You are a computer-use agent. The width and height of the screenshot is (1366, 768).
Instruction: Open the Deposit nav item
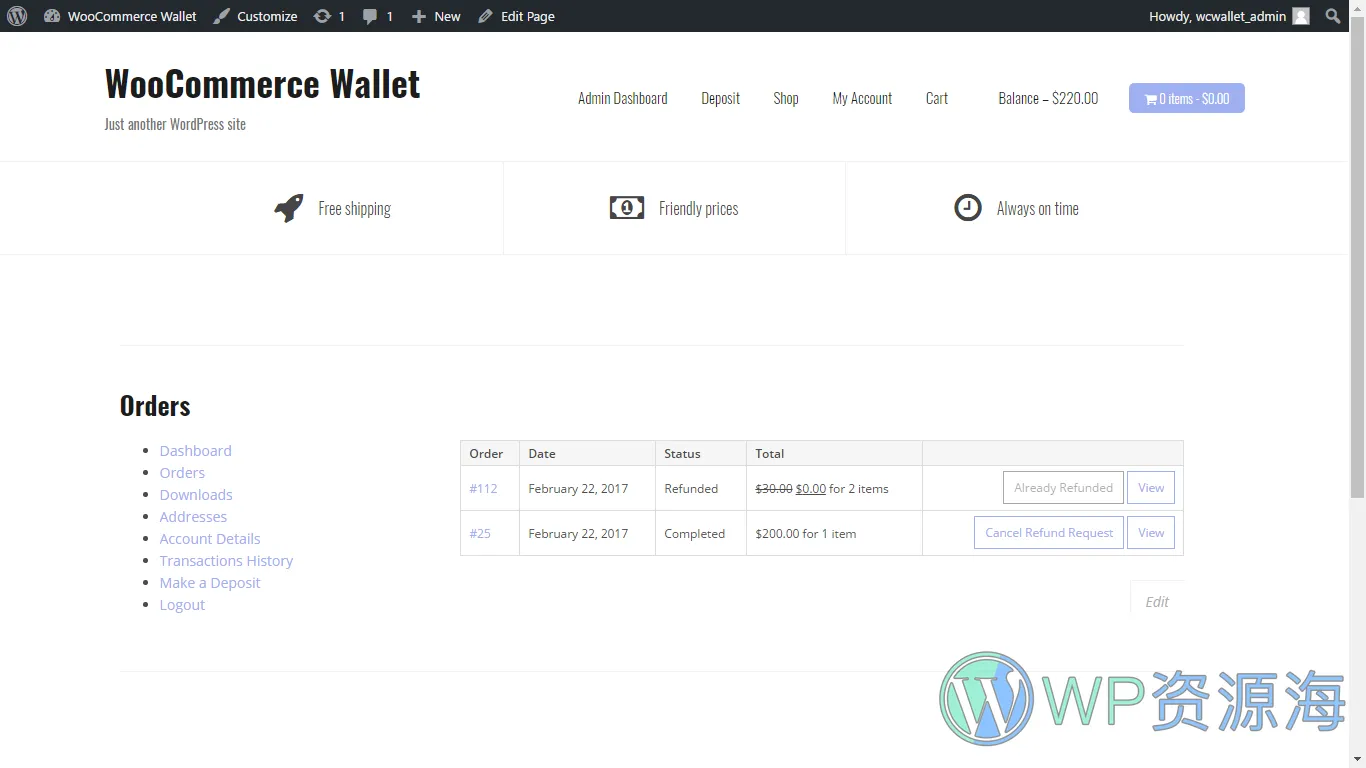click(x=720, y=98)
